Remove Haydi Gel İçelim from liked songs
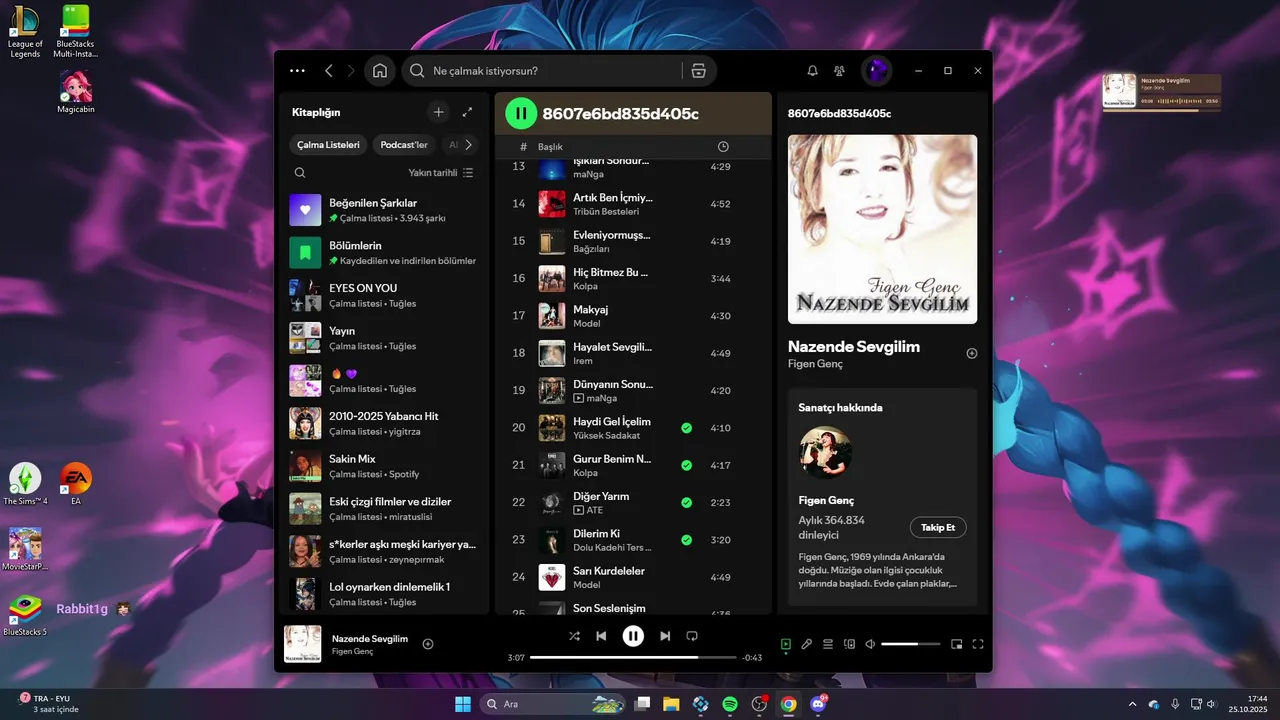This screenshot has width=1280, height=720. (686, 428)
